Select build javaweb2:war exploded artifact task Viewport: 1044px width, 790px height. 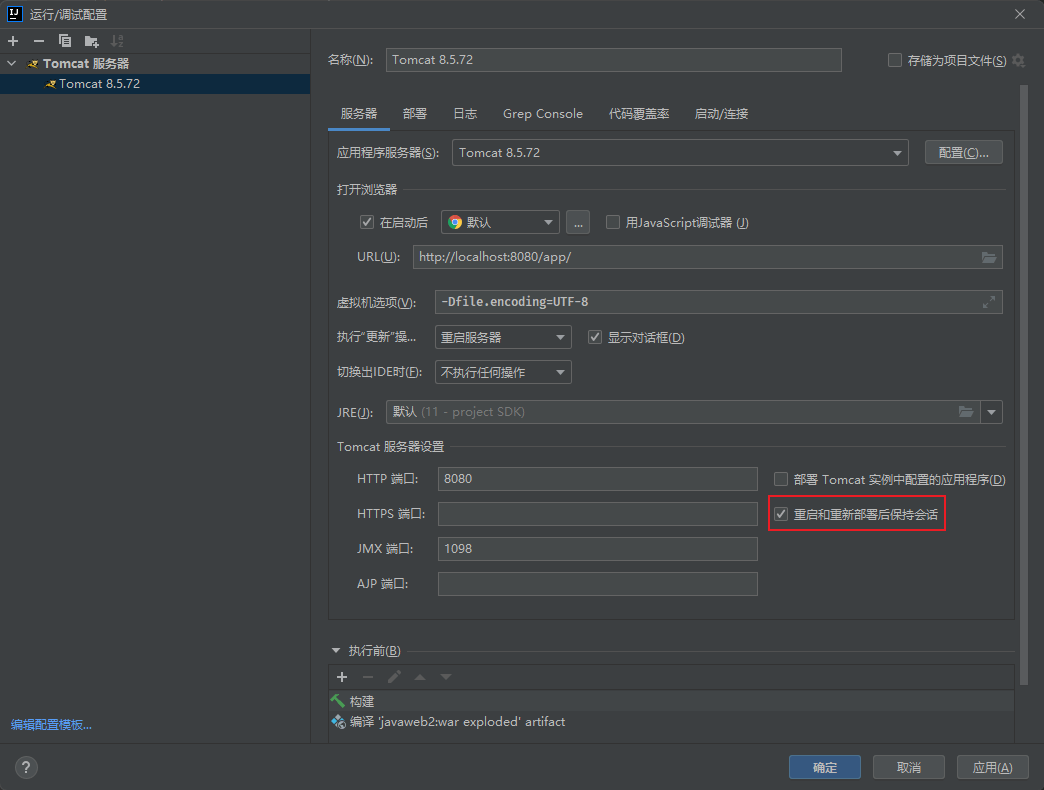671,722
